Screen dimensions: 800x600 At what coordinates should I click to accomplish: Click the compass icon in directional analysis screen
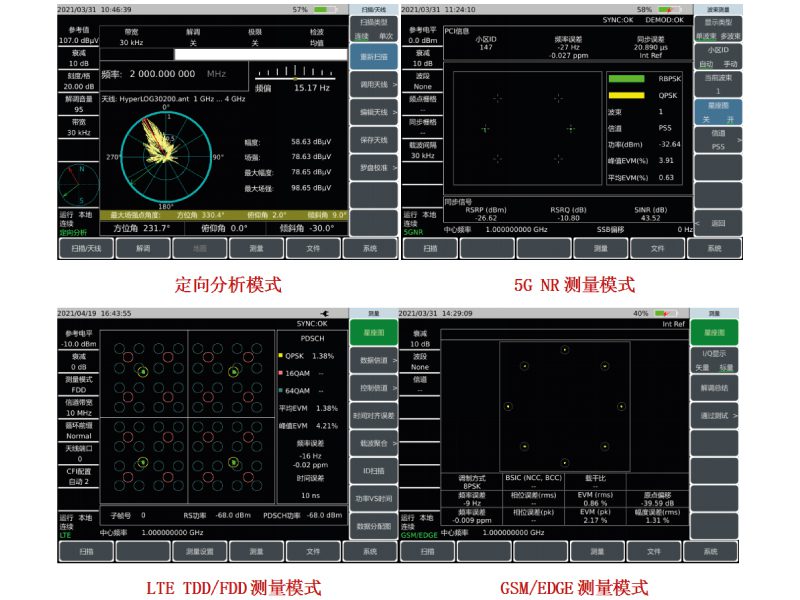pos(78,184)
